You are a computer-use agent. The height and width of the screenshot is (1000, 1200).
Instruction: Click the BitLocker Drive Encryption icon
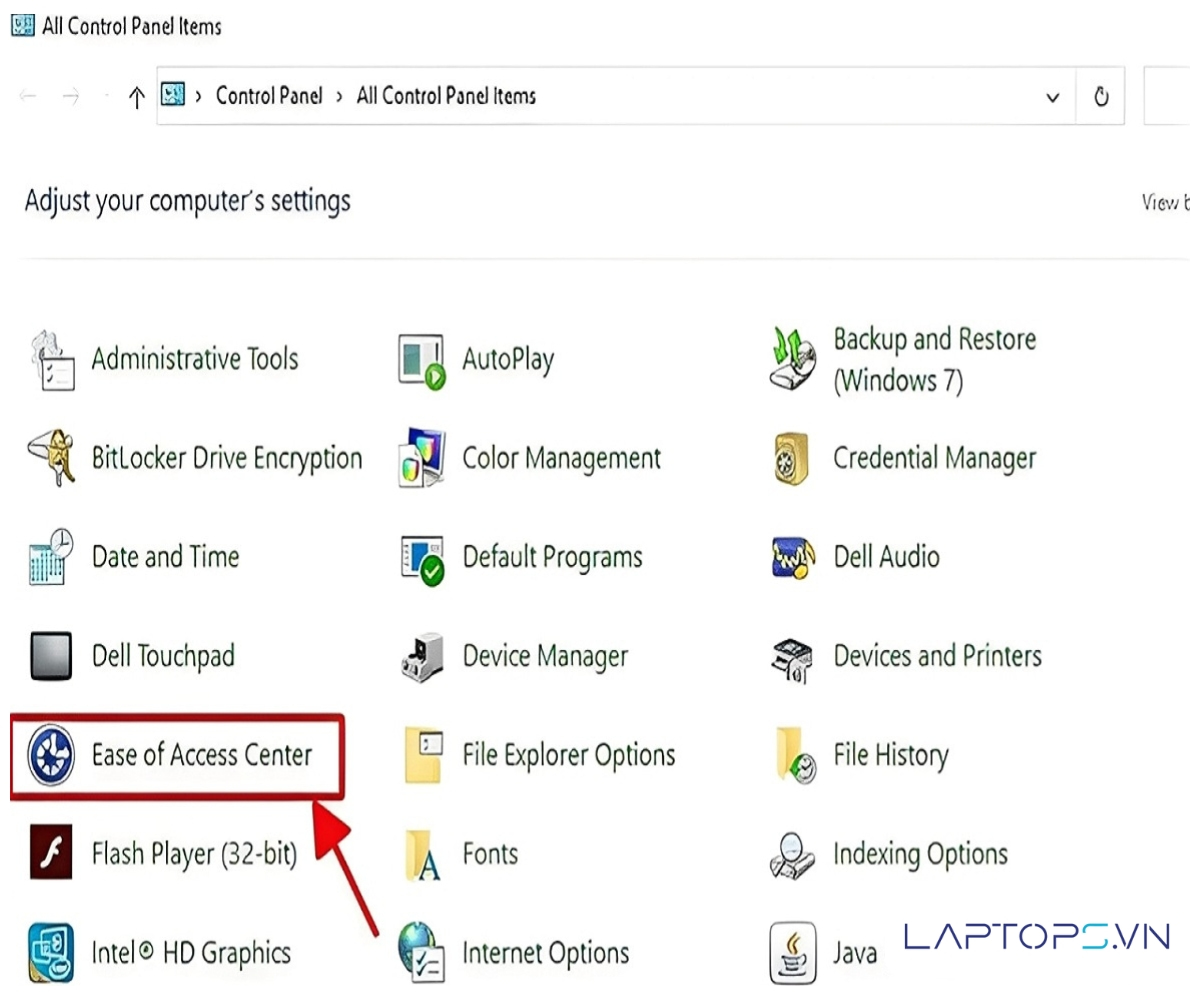50,459
